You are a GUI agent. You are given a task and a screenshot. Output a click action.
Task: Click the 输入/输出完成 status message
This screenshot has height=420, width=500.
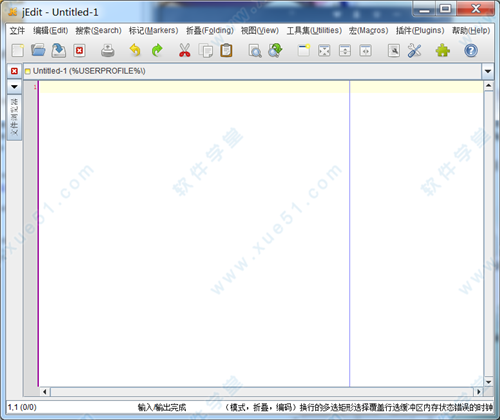(x=162, y=407)
